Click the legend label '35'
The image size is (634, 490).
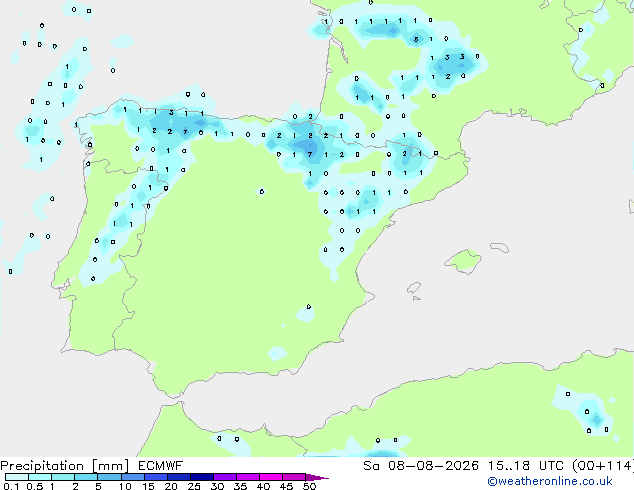pyautogui.click(x=240, y=486)
